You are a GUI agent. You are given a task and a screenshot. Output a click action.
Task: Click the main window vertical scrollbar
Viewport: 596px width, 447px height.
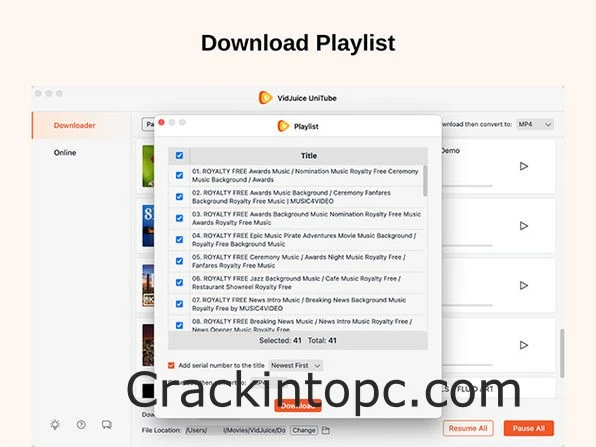click(x=562, y=353)
